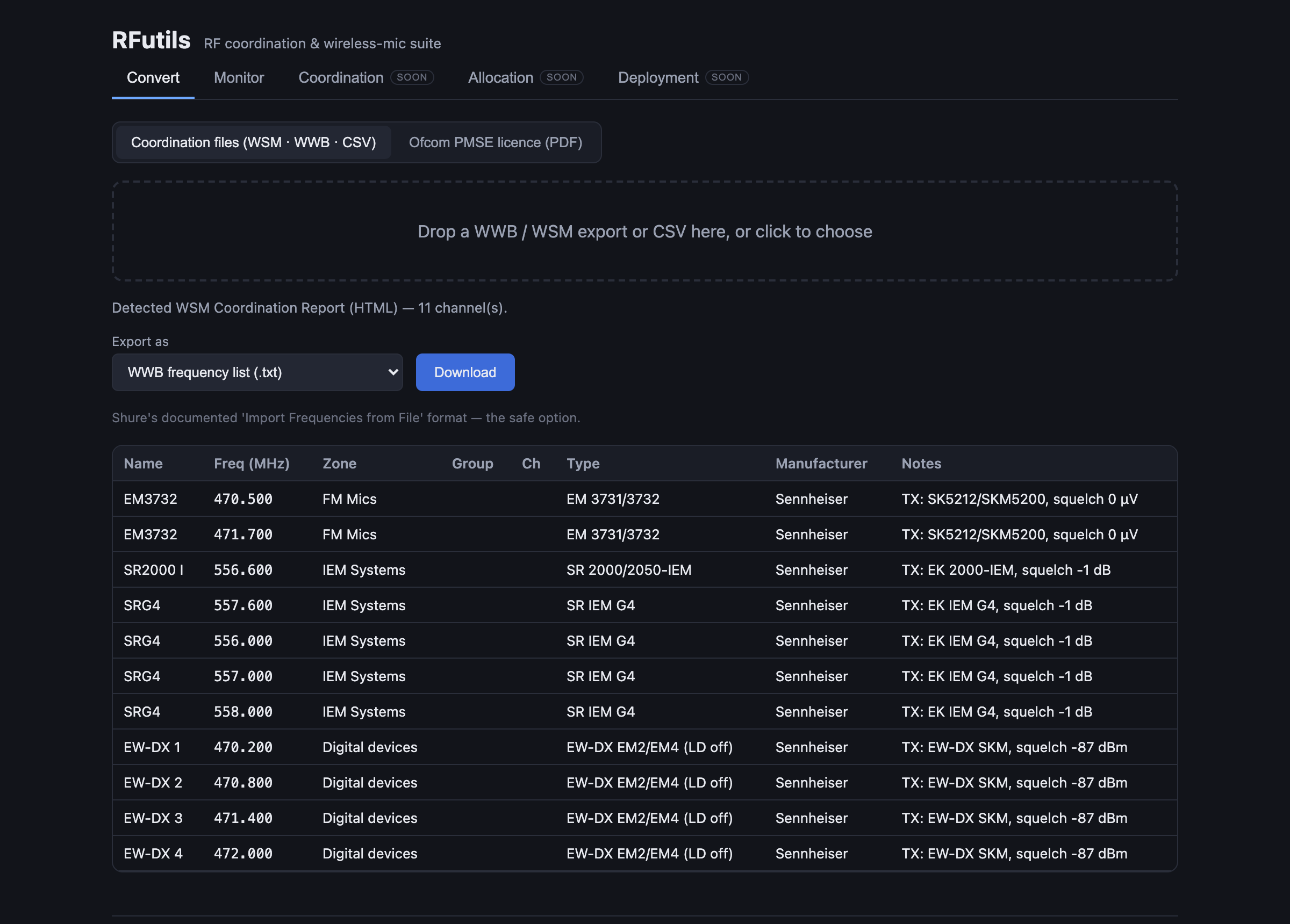Select the 472.000 frequency cell

point(243,854)
